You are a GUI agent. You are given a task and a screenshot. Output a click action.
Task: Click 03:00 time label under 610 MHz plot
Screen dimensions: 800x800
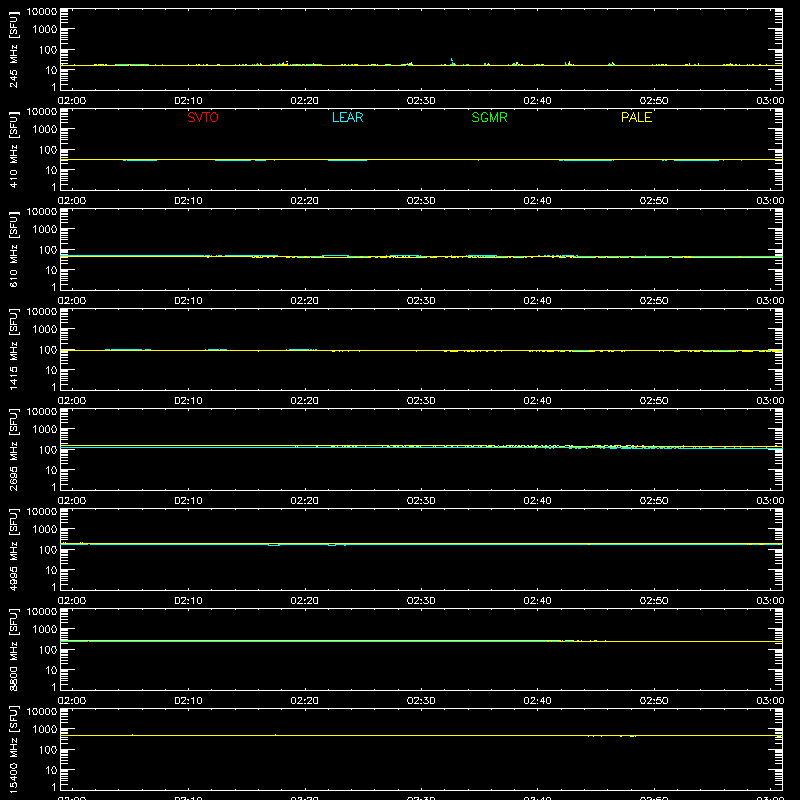(770, 301)
